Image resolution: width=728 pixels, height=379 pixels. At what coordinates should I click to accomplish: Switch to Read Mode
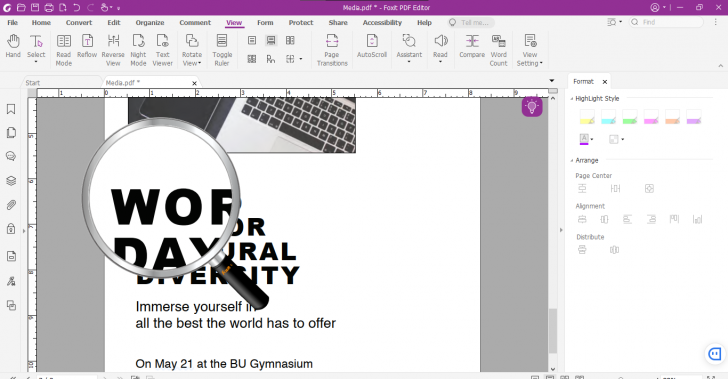click(64, 50)
